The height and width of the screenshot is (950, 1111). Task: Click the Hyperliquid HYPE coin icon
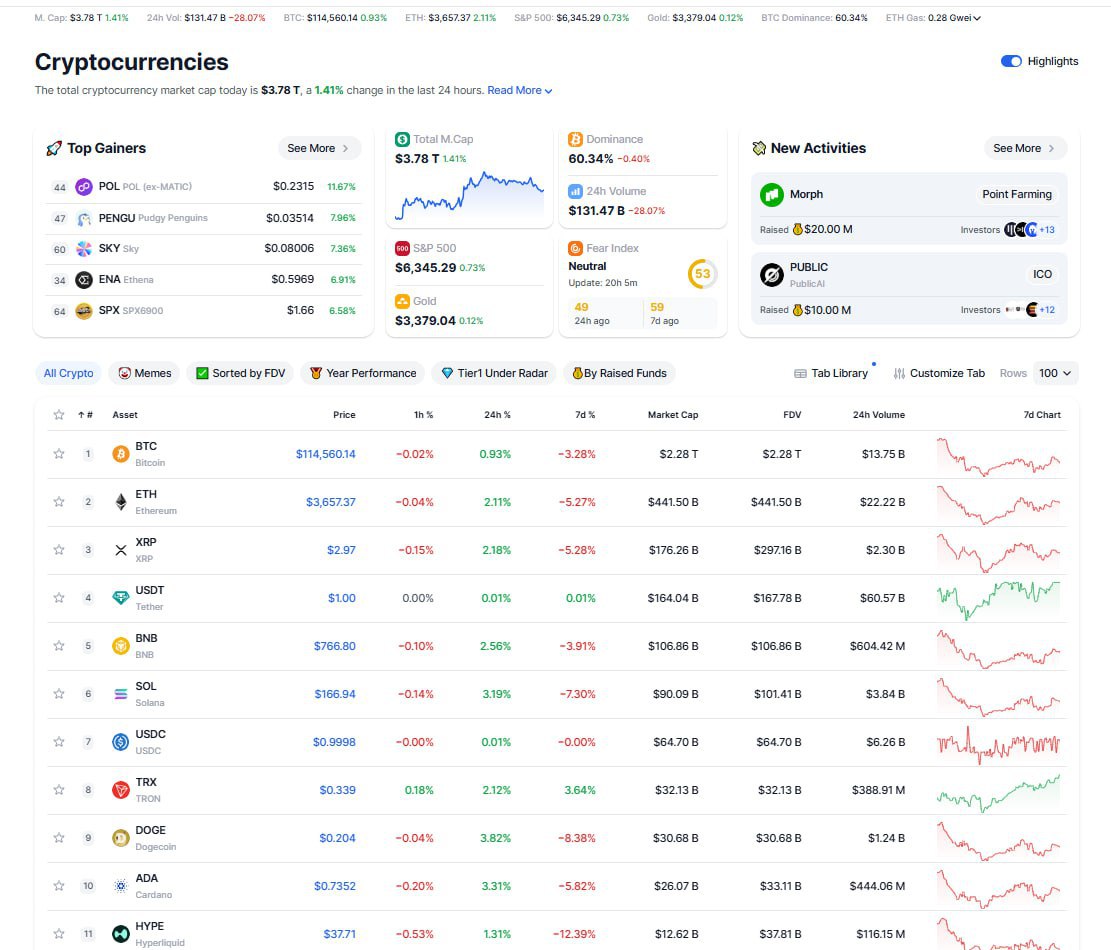click(x=120, y=934)
